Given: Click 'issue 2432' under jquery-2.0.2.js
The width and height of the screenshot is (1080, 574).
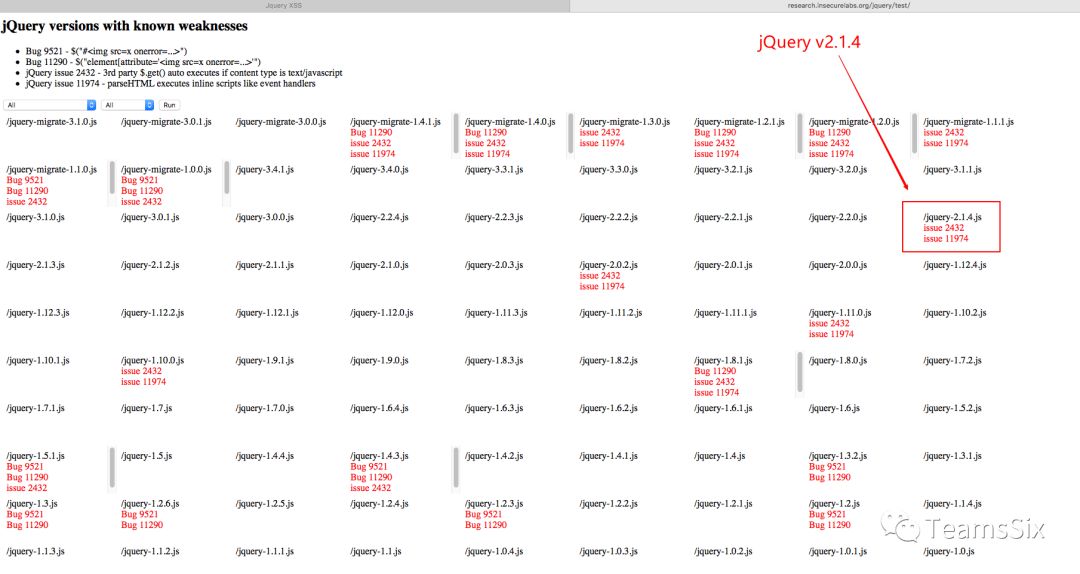Looking at the screenshot, I should (x=600, y=276).
